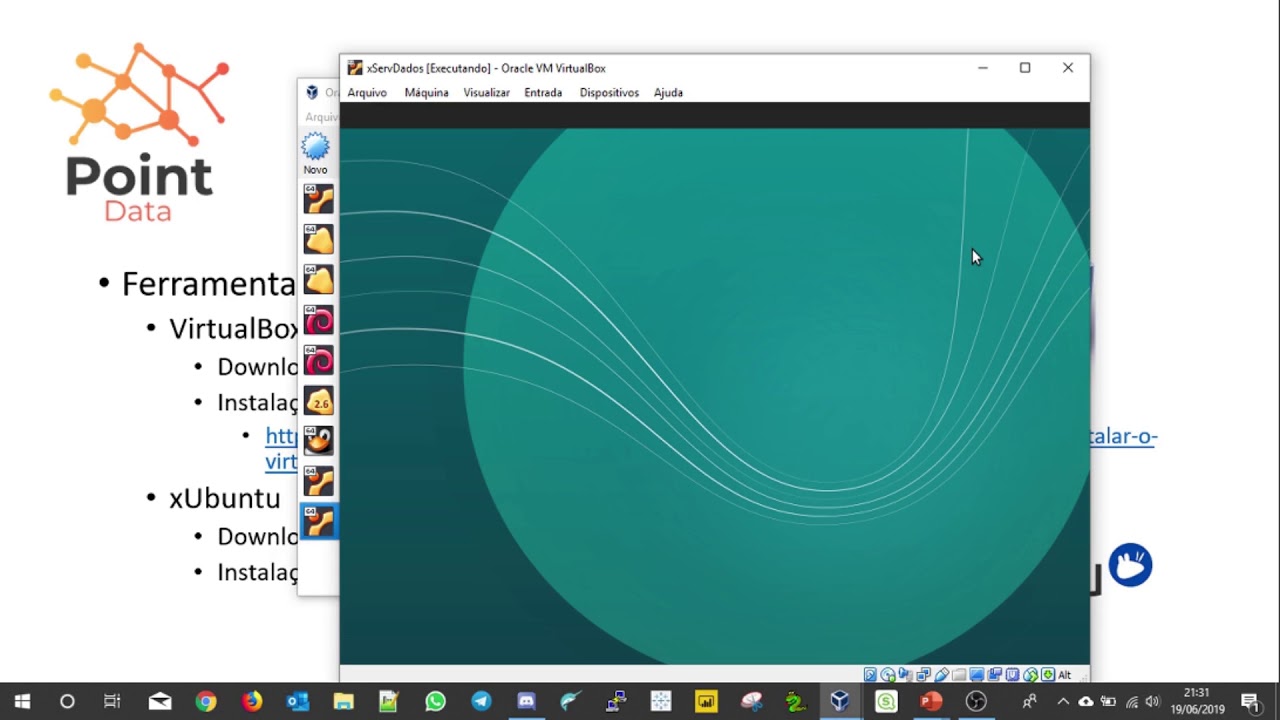The image size is (1280, 720).
Task: Click the CPU chip status icon
Action: tap(1012, 675)
